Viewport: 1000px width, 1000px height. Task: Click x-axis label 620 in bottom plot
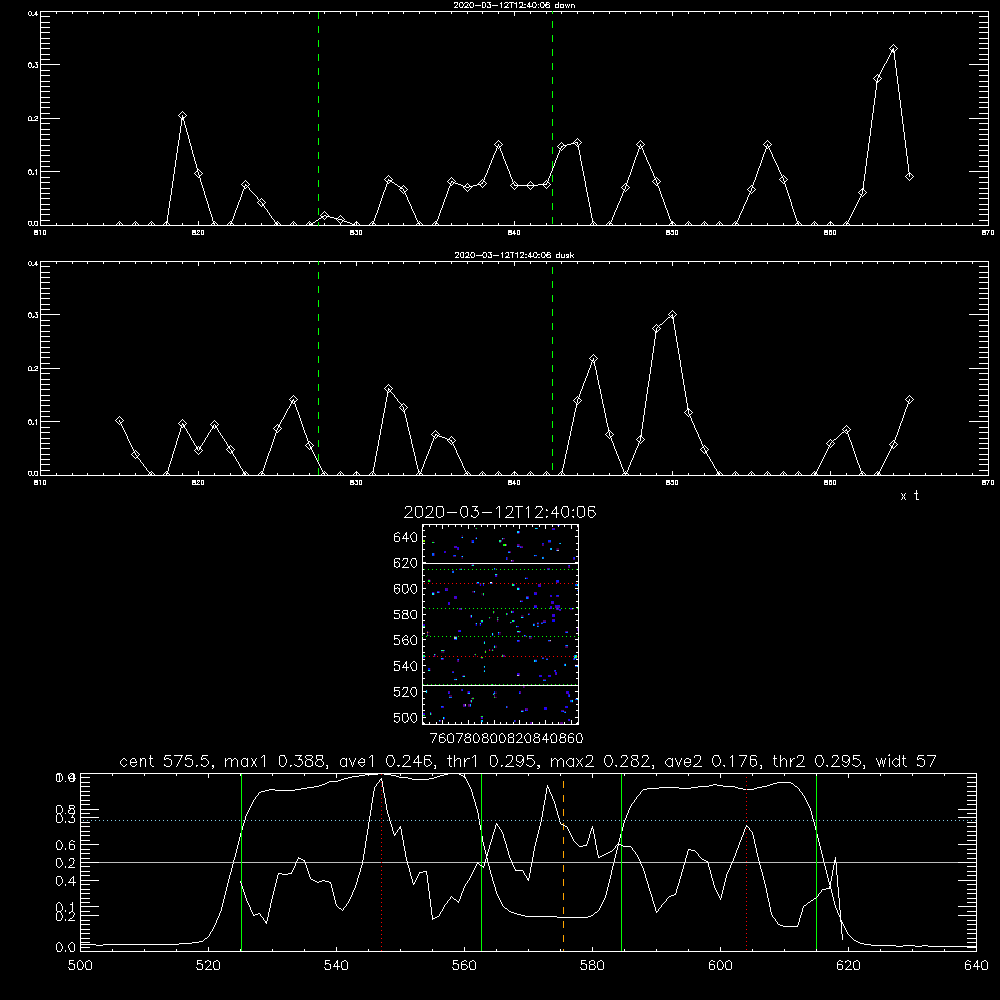coord(848,966)
